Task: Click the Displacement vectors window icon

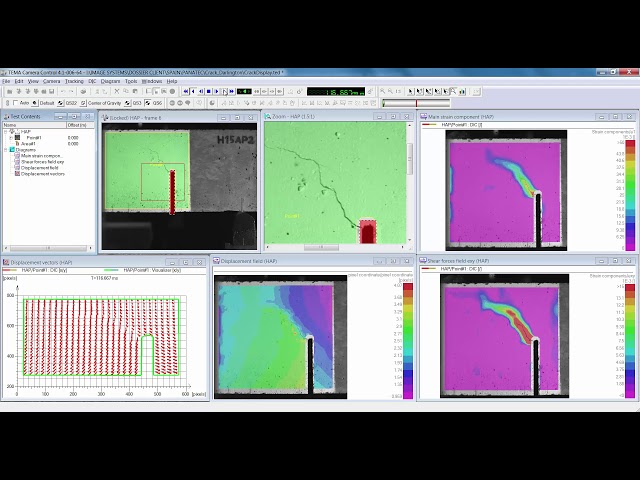Action: (6, 262)
